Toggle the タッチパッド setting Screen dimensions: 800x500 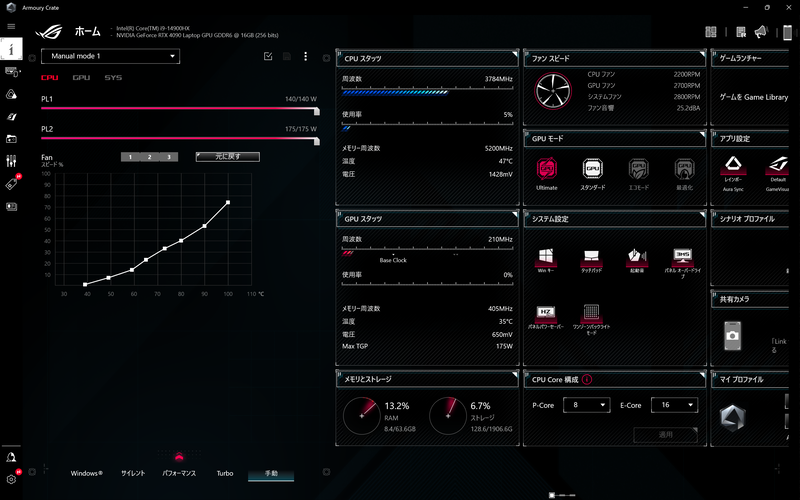tap(591, 257)
